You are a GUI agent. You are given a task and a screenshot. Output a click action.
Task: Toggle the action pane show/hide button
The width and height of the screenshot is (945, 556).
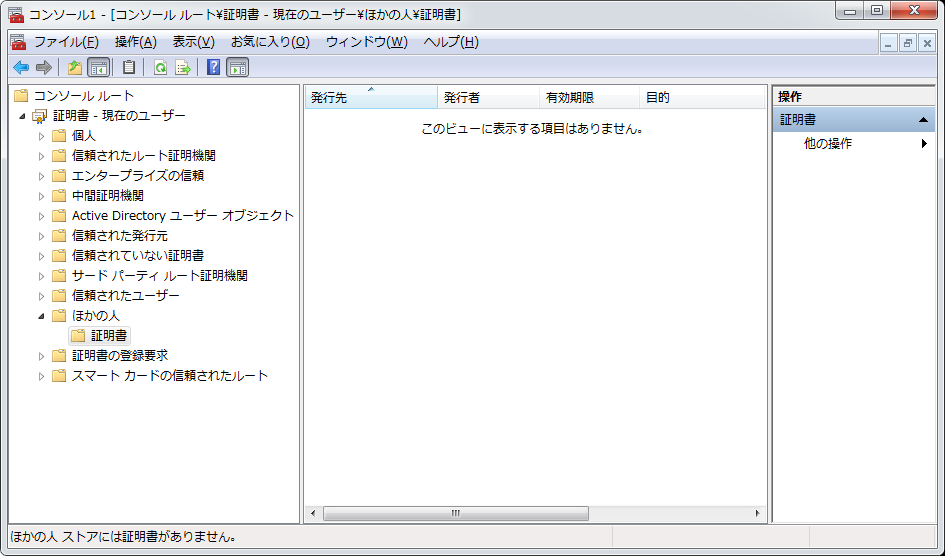click(x=237, y=68)
